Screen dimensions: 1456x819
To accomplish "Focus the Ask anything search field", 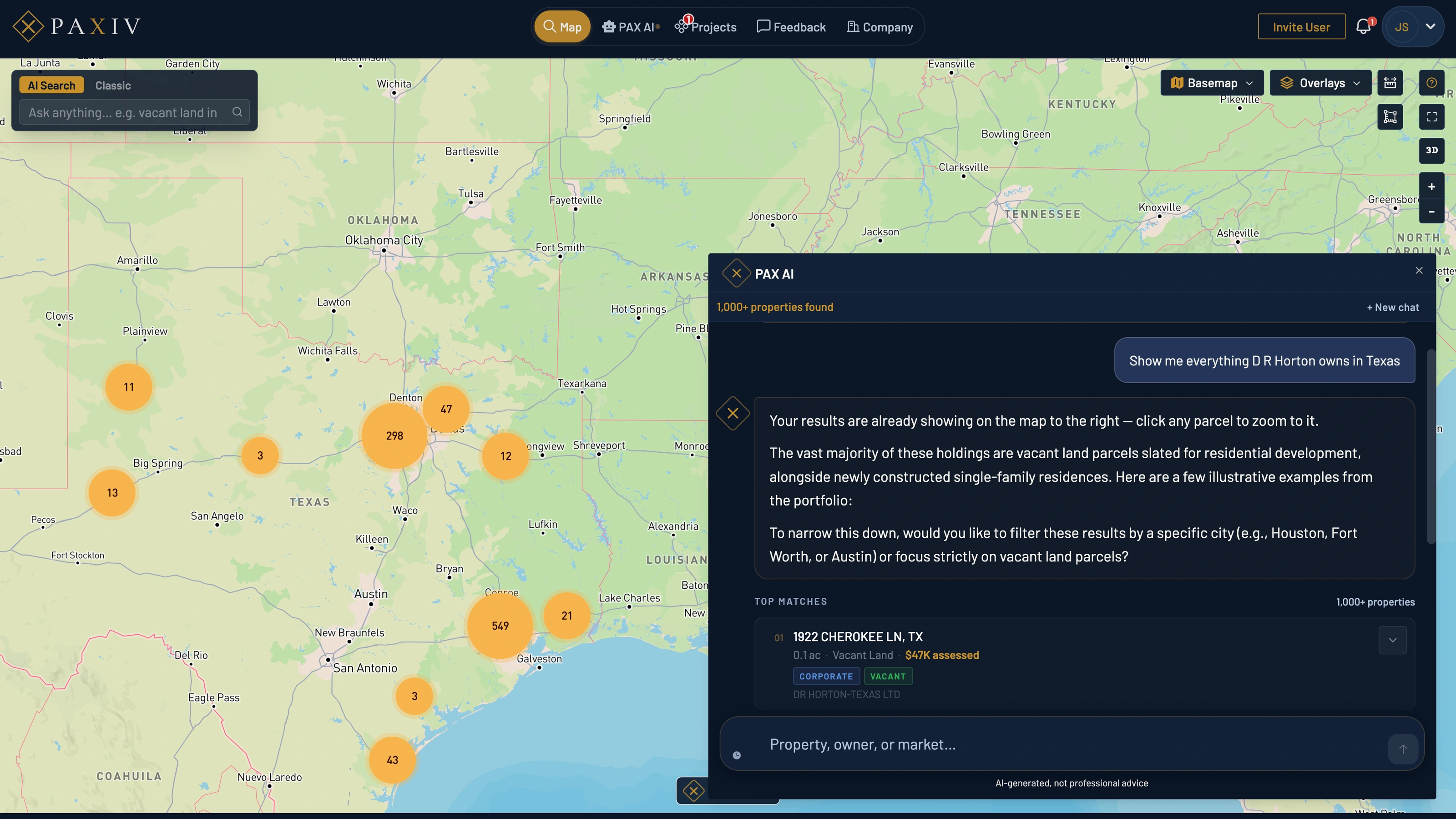I will tap(135, 112).
